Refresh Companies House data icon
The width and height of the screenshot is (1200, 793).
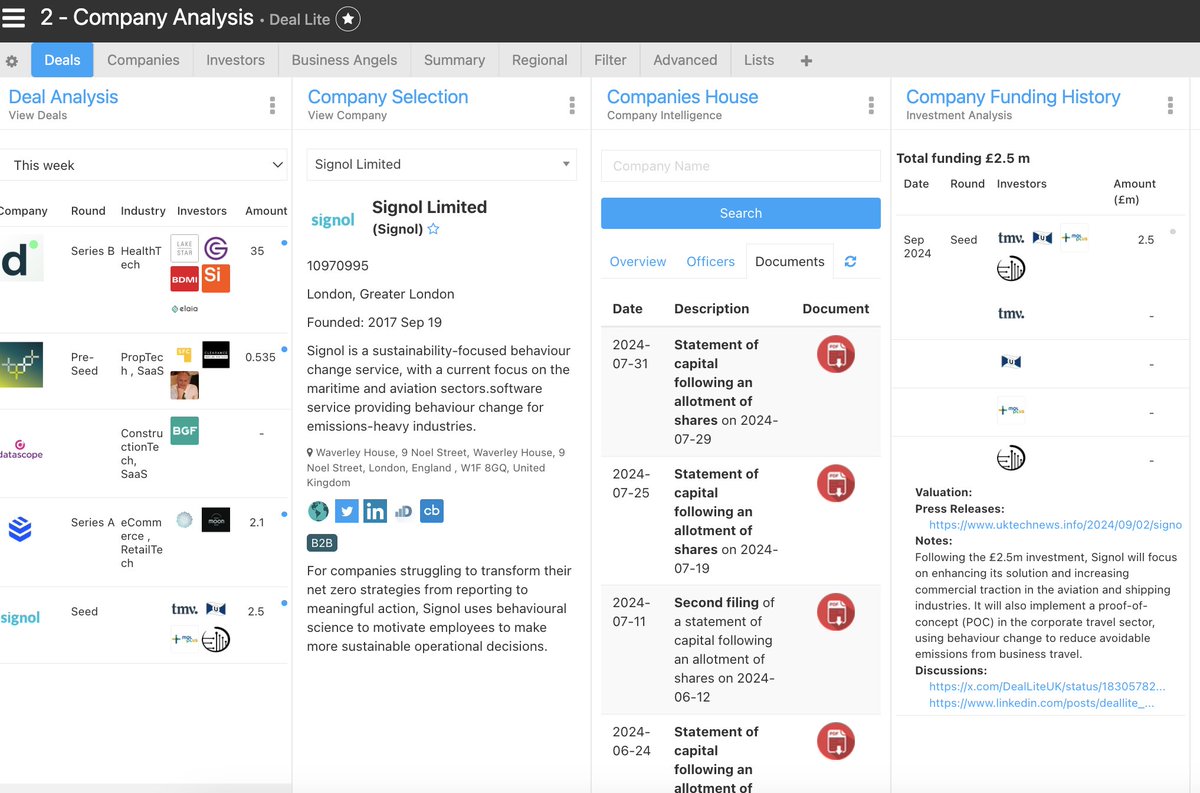pyautogui.click(x=851, y=261)
